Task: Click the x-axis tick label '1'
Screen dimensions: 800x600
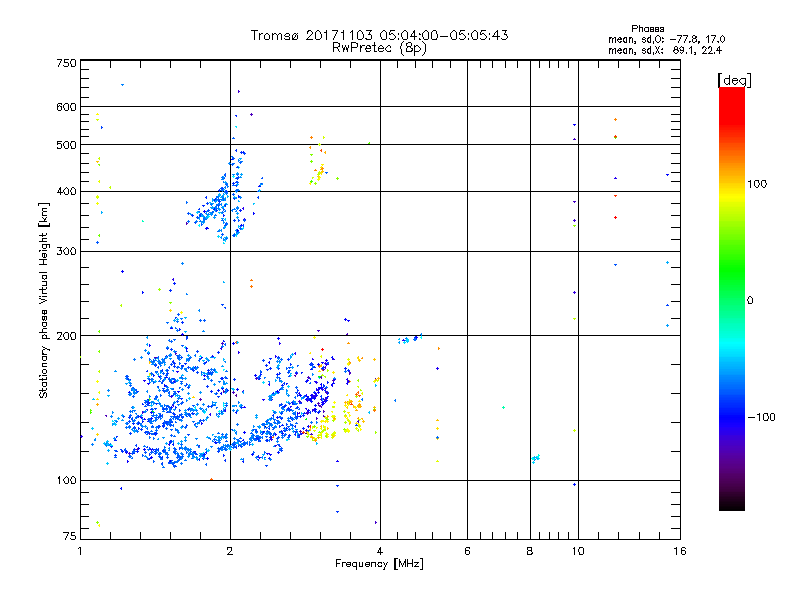Action: pyautogui.click(x=80, y=551)
